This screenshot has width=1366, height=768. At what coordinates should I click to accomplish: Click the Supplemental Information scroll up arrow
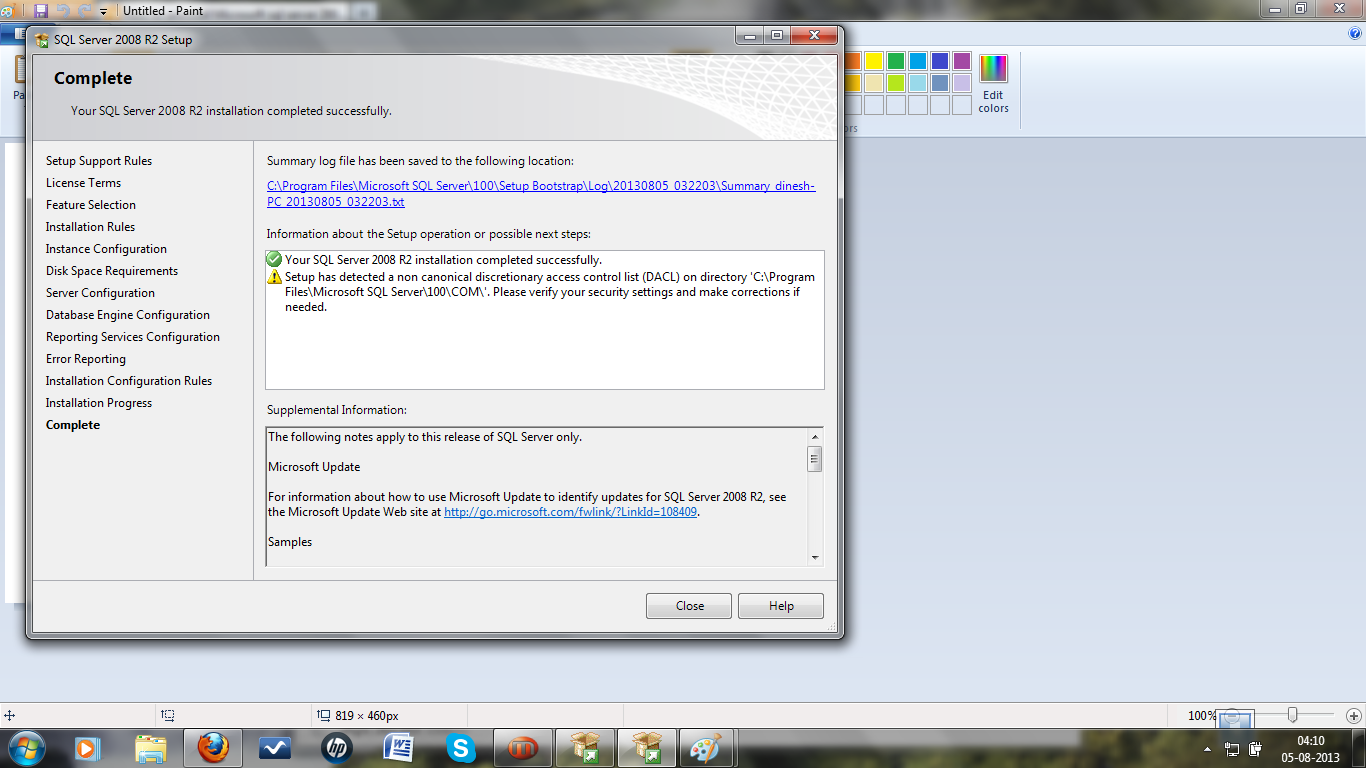(815, 438)
